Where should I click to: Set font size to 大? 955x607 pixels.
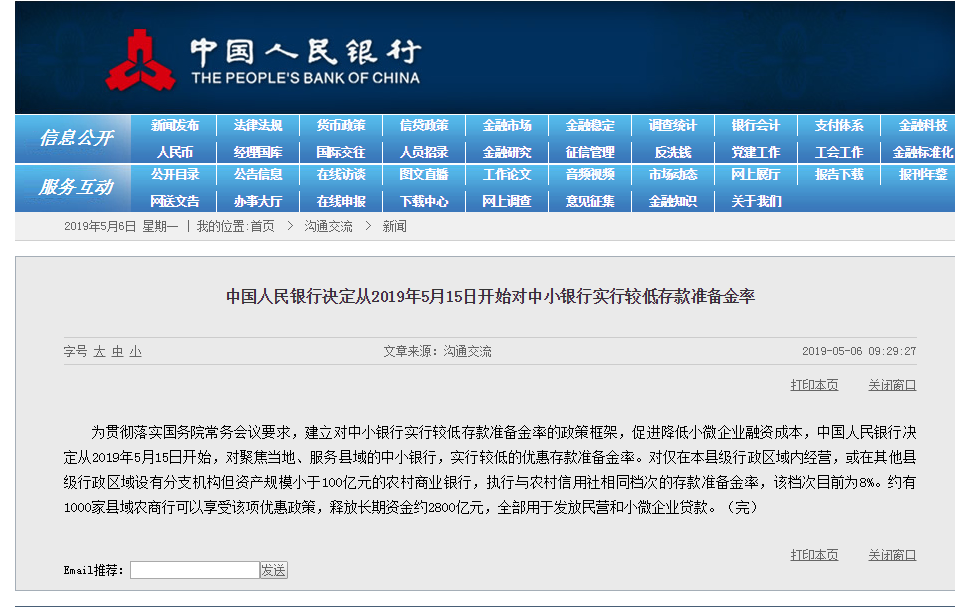99,351
